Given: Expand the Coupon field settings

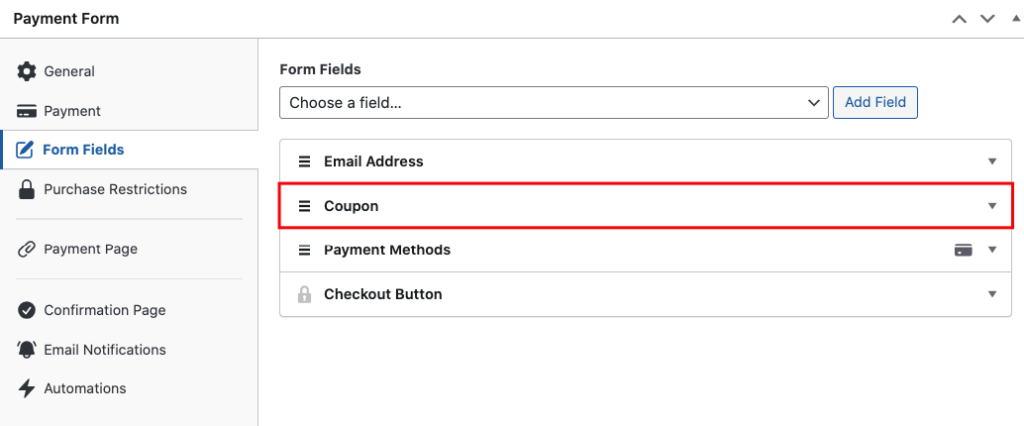Looking at the screenshot, I should 992,206.
